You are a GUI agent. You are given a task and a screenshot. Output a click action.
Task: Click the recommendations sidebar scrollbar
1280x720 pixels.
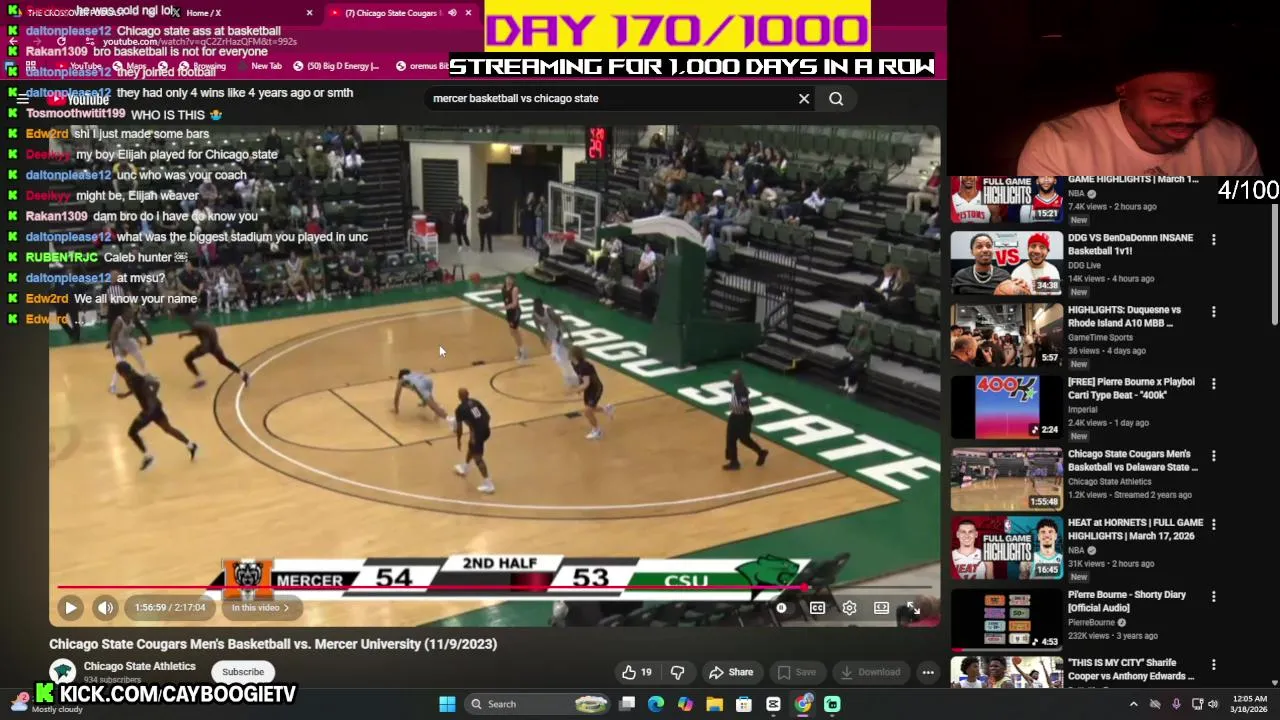pos(1274,262)
